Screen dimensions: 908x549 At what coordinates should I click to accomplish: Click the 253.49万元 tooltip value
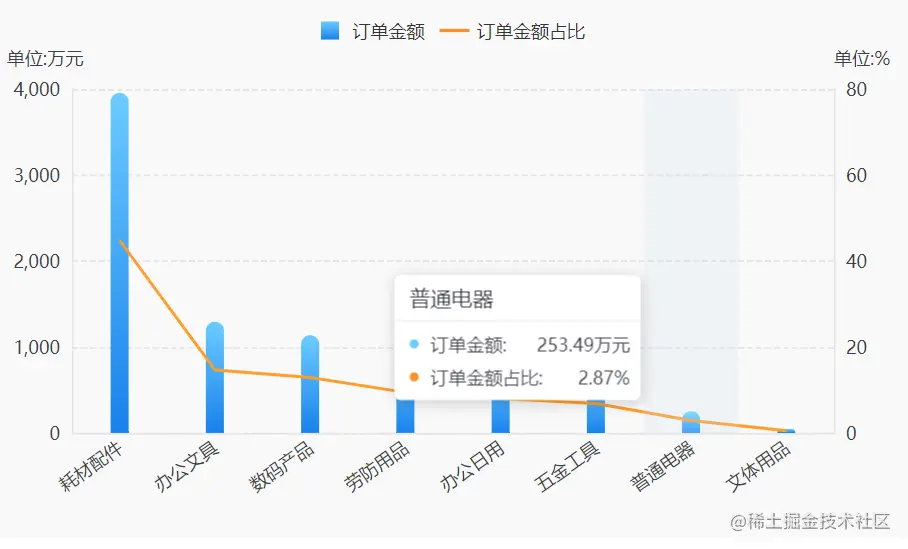(x=583, y=345)
